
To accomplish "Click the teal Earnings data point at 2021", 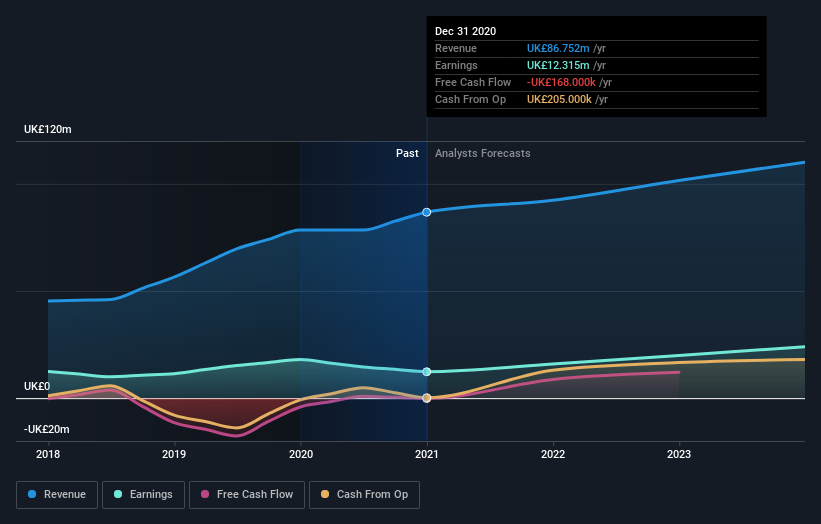I will [x=427, y=372].
